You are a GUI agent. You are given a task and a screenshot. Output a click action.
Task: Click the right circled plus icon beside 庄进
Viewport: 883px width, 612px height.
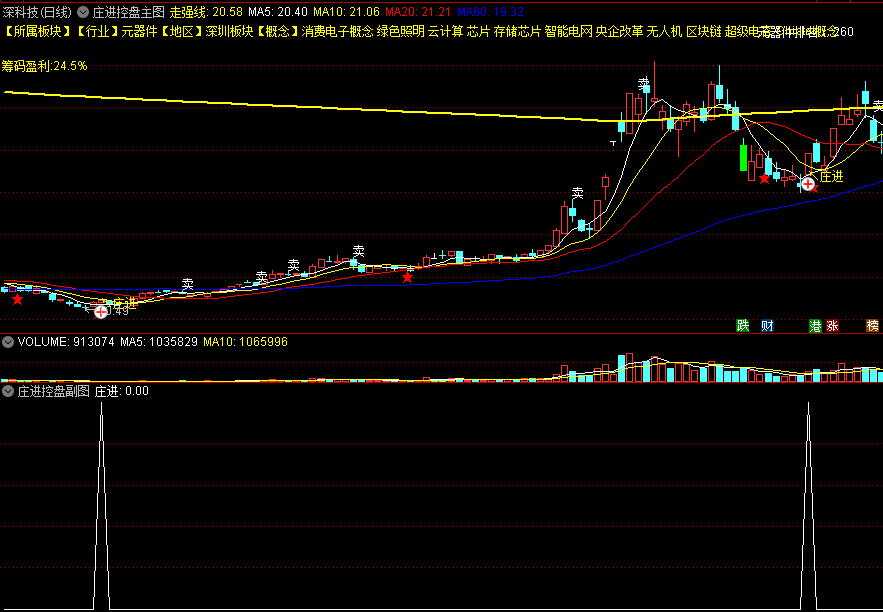[808, 184]
